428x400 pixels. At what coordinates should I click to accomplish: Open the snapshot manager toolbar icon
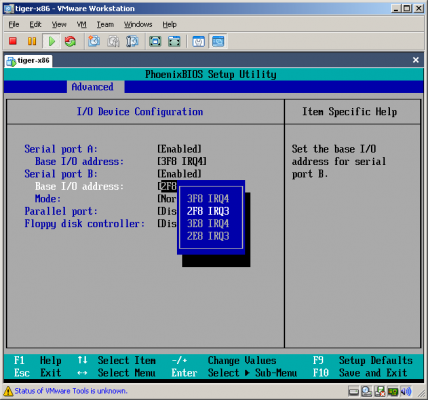132,41
